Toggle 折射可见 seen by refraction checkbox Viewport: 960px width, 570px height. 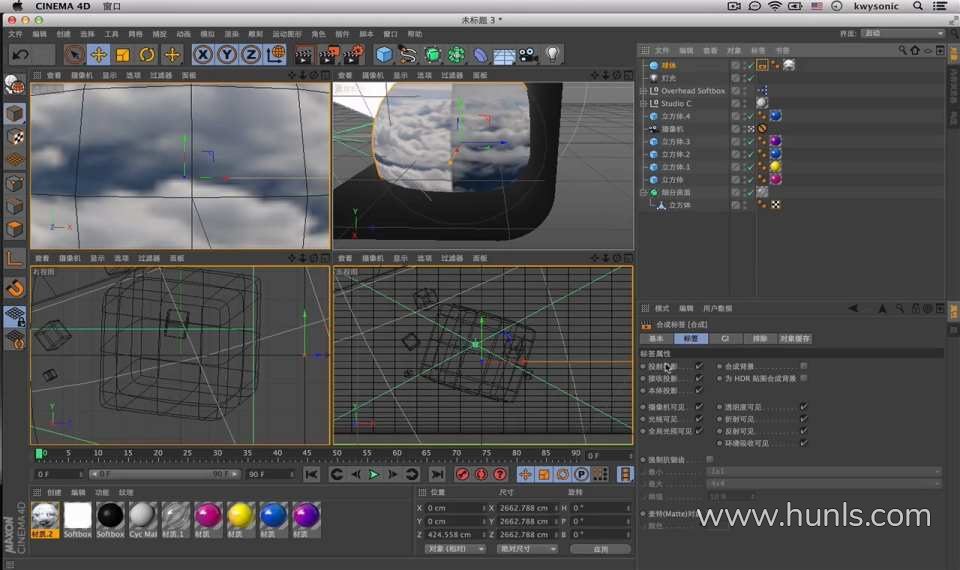804,419
